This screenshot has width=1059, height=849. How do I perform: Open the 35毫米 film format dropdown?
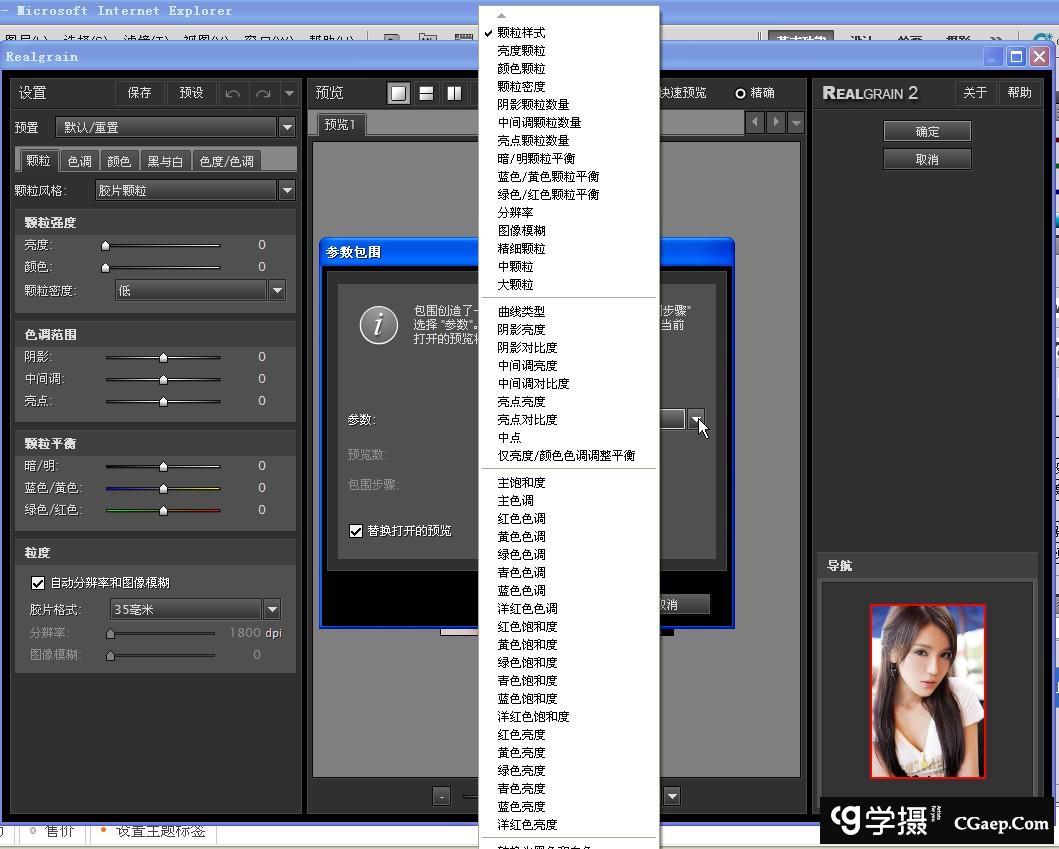pyautogui.click(x=271, y=608)
